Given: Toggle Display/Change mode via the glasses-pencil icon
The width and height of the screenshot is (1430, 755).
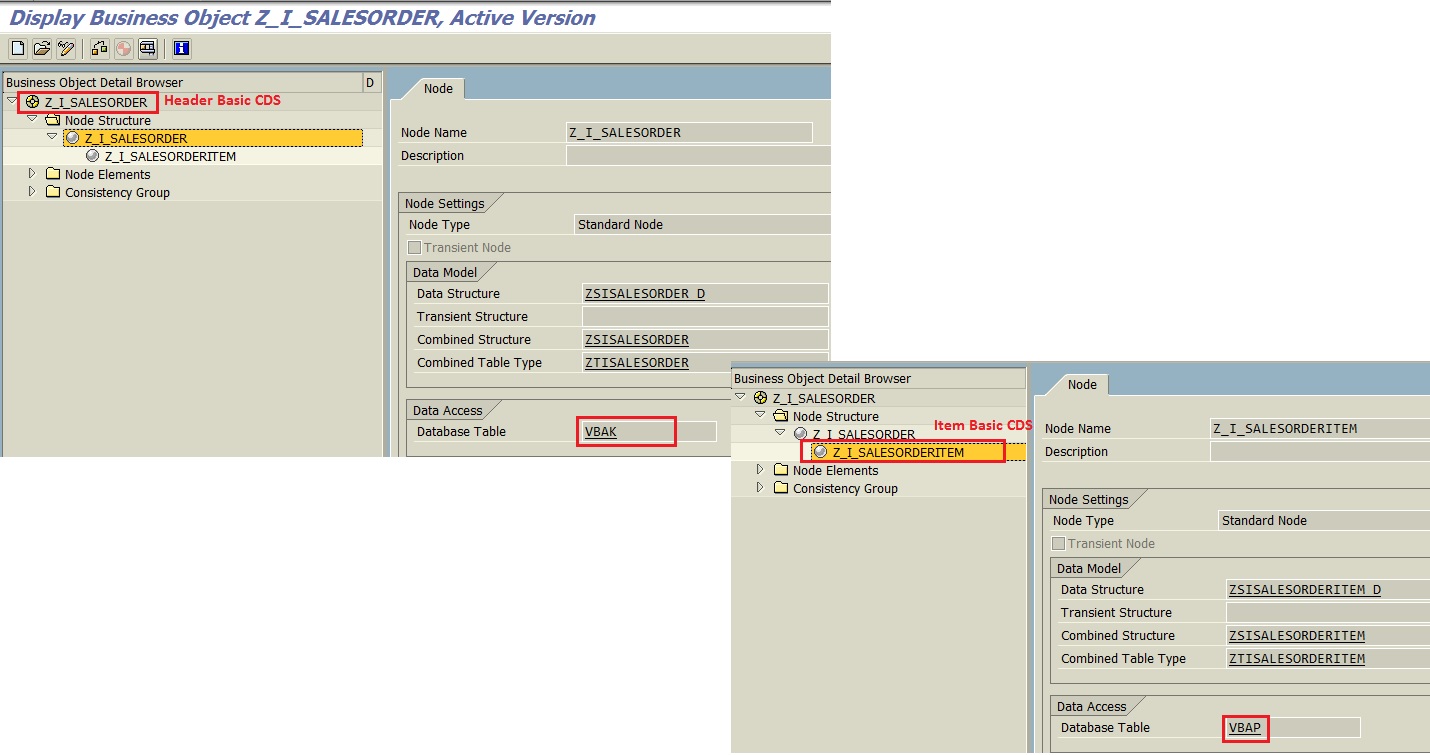Looking at the screenshot, I should 66,47.
